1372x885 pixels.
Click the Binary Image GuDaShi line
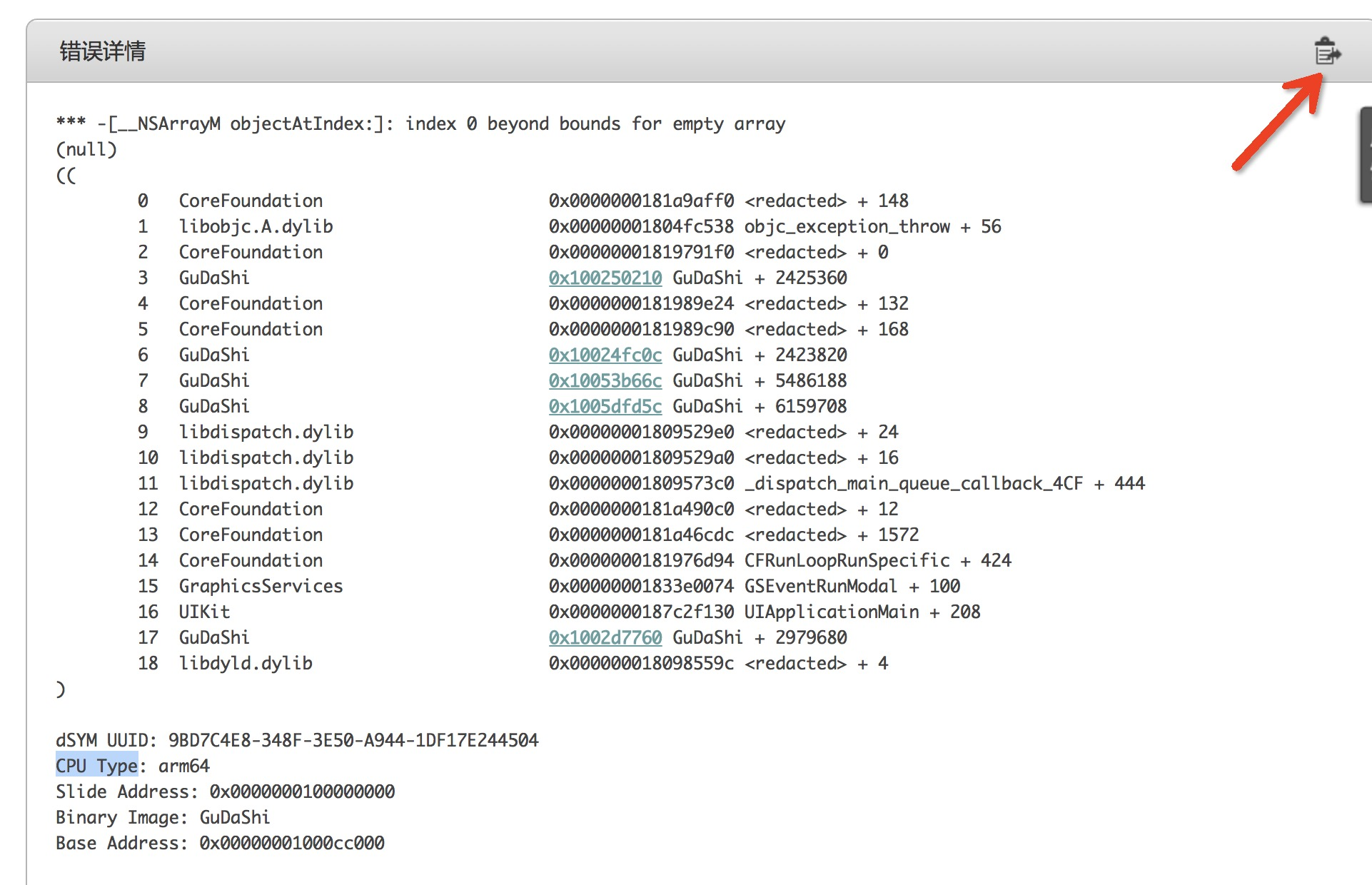[163, 817]
